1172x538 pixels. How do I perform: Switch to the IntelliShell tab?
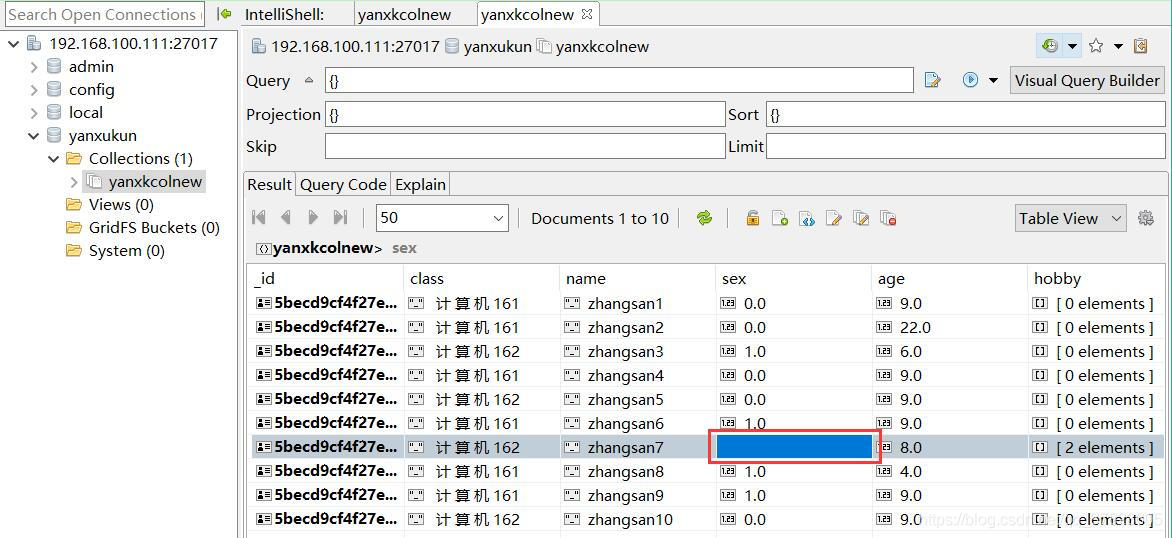[285, 14]
